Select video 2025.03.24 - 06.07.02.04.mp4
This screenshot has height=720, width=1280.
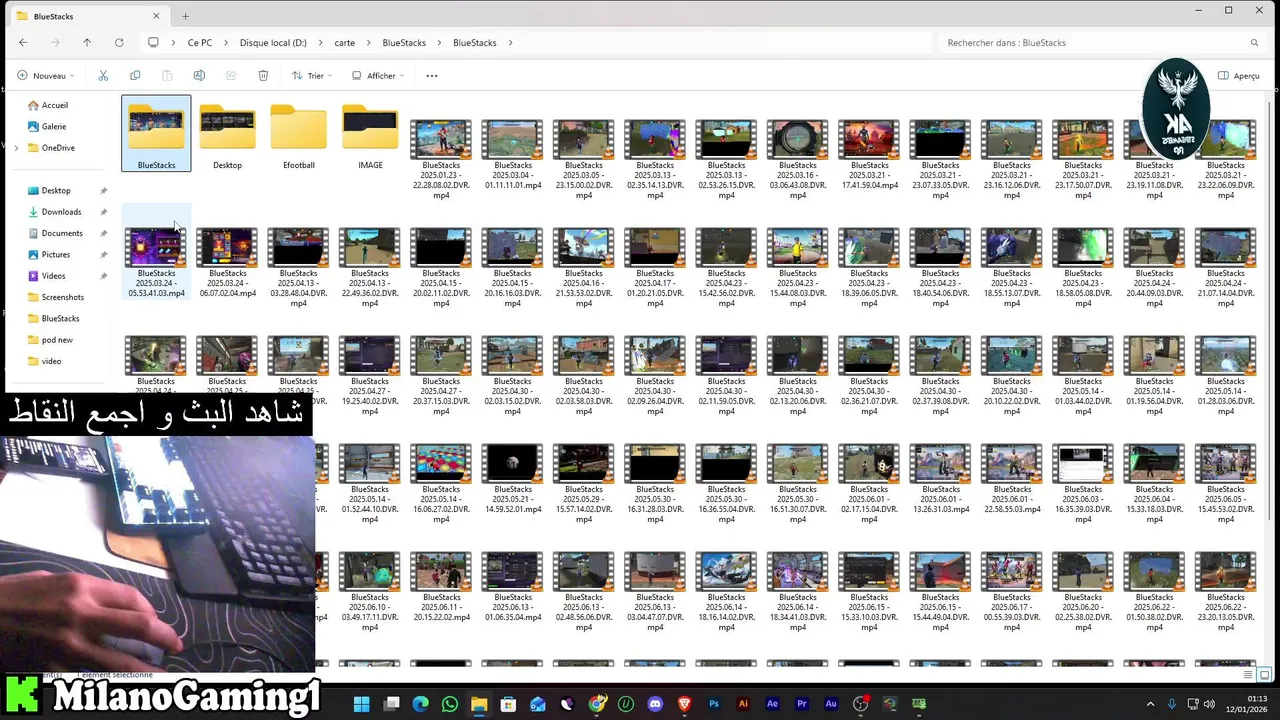[x=228, y=262]
